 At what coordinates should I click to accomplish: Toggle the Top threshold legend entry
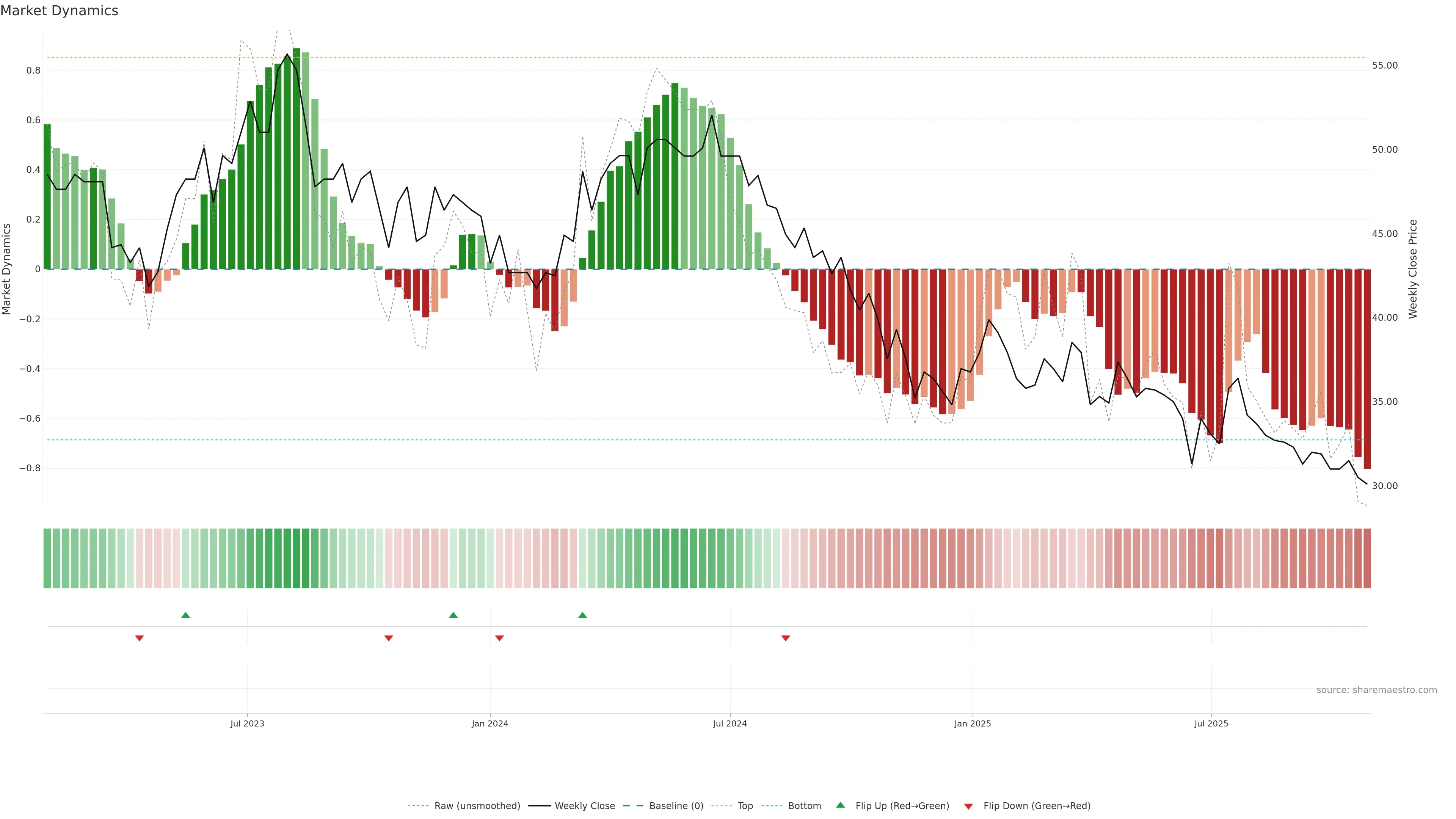pos(745,806)
